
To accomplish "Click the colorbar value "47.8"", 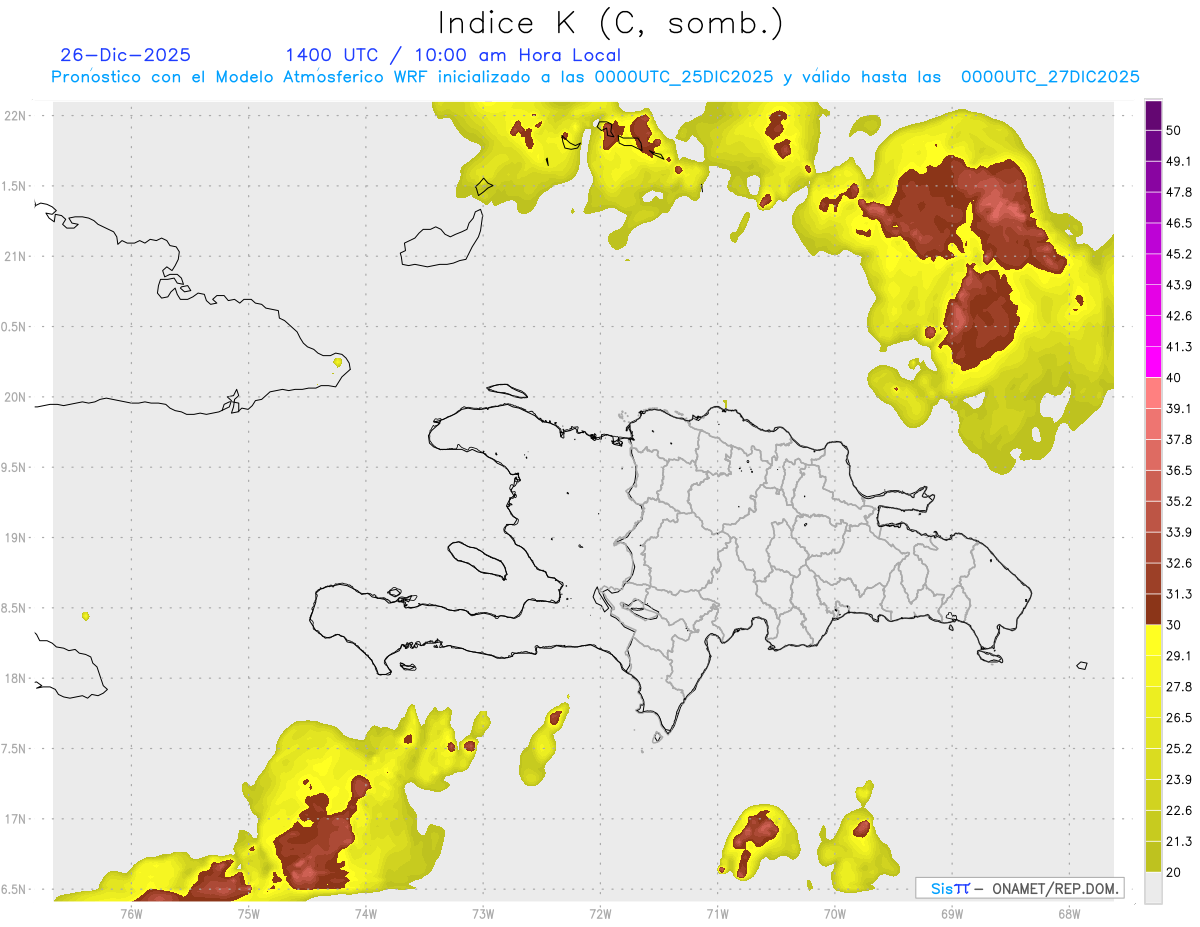I will (x=1179, y=192).
